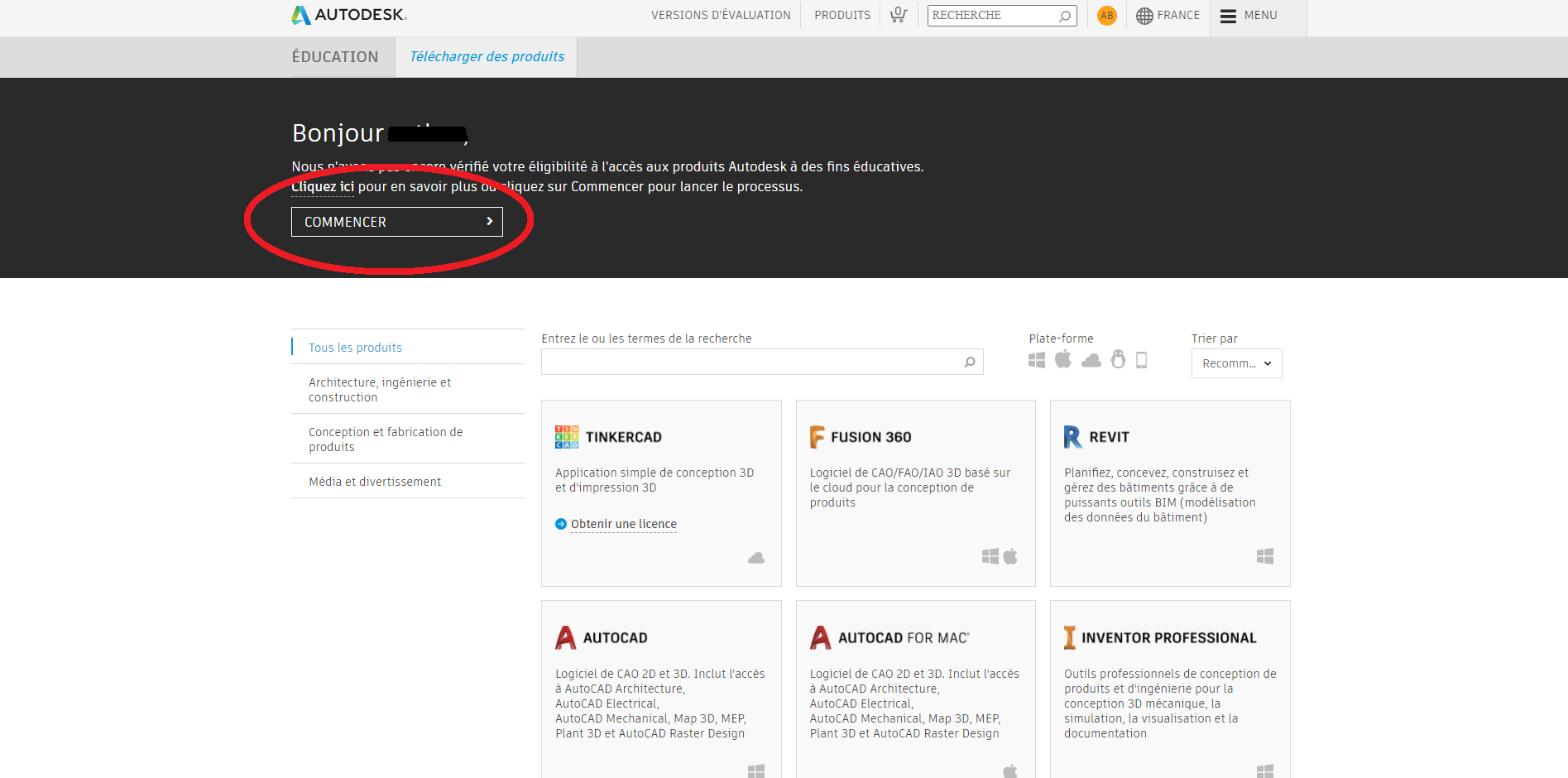Viewport: 1568px width, 778px height.
Task: Open the shopping cart icon
Action: 899,15
